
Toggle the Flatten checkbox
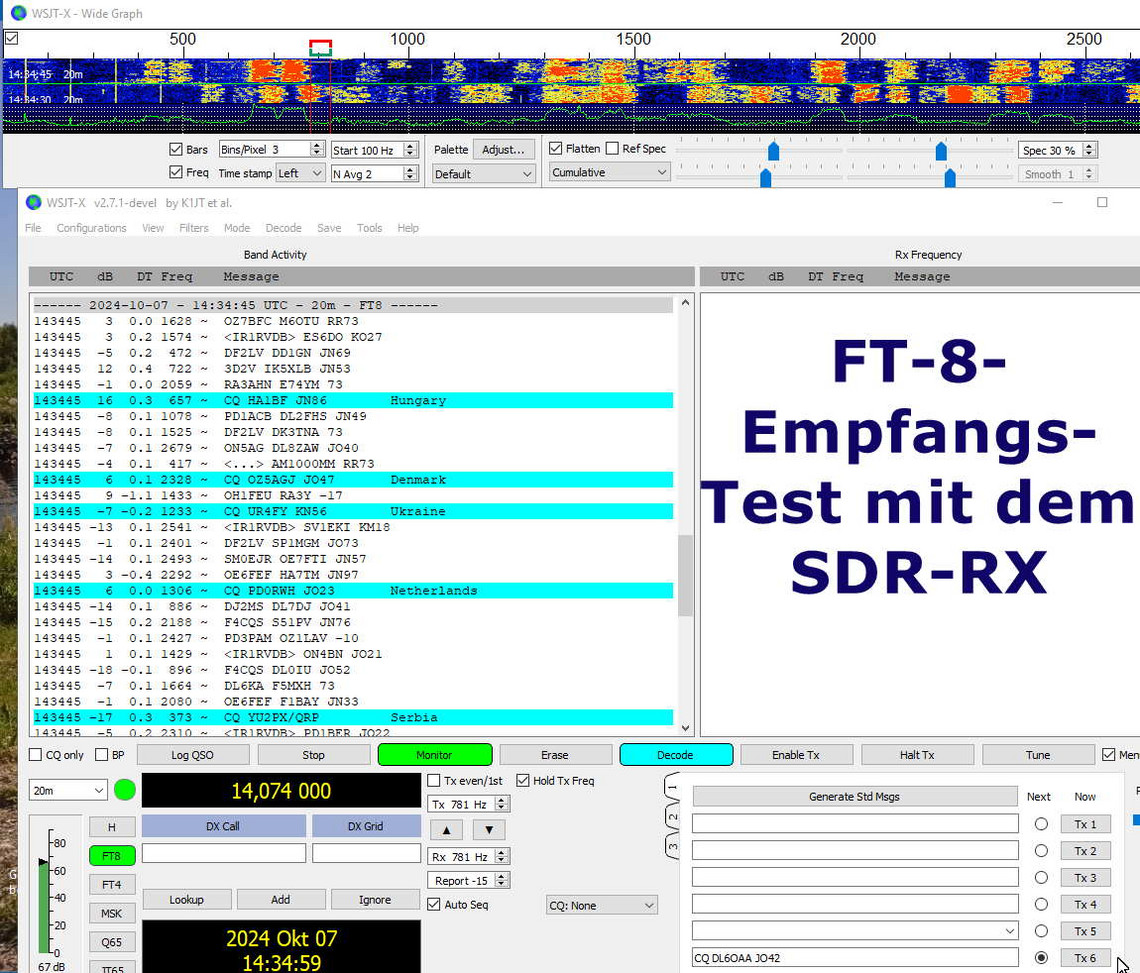(555, 148)
